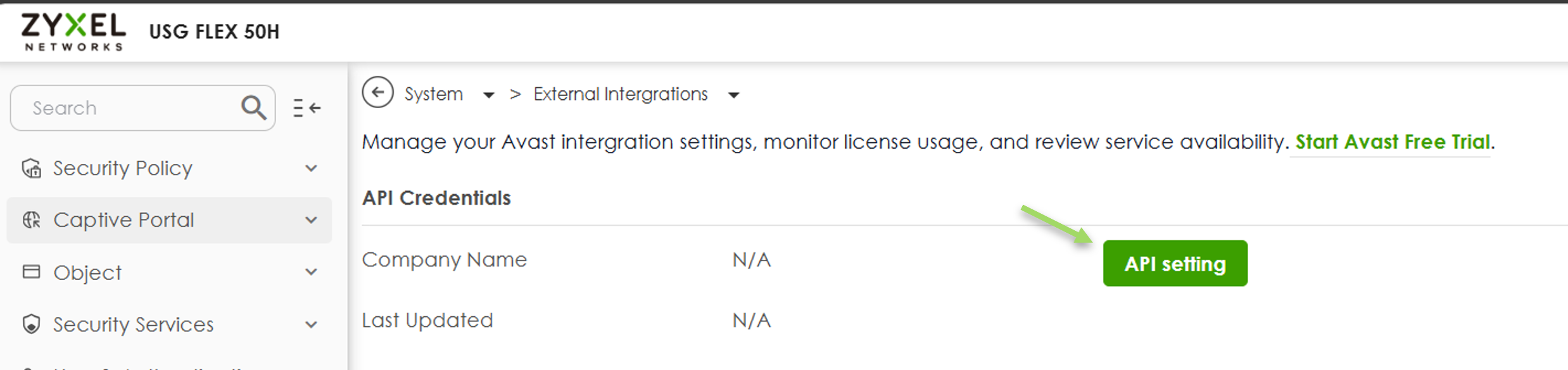Open Start Avast Free Trial link
This screenshot has height=370, width=1568.
tap(1393, 142)
